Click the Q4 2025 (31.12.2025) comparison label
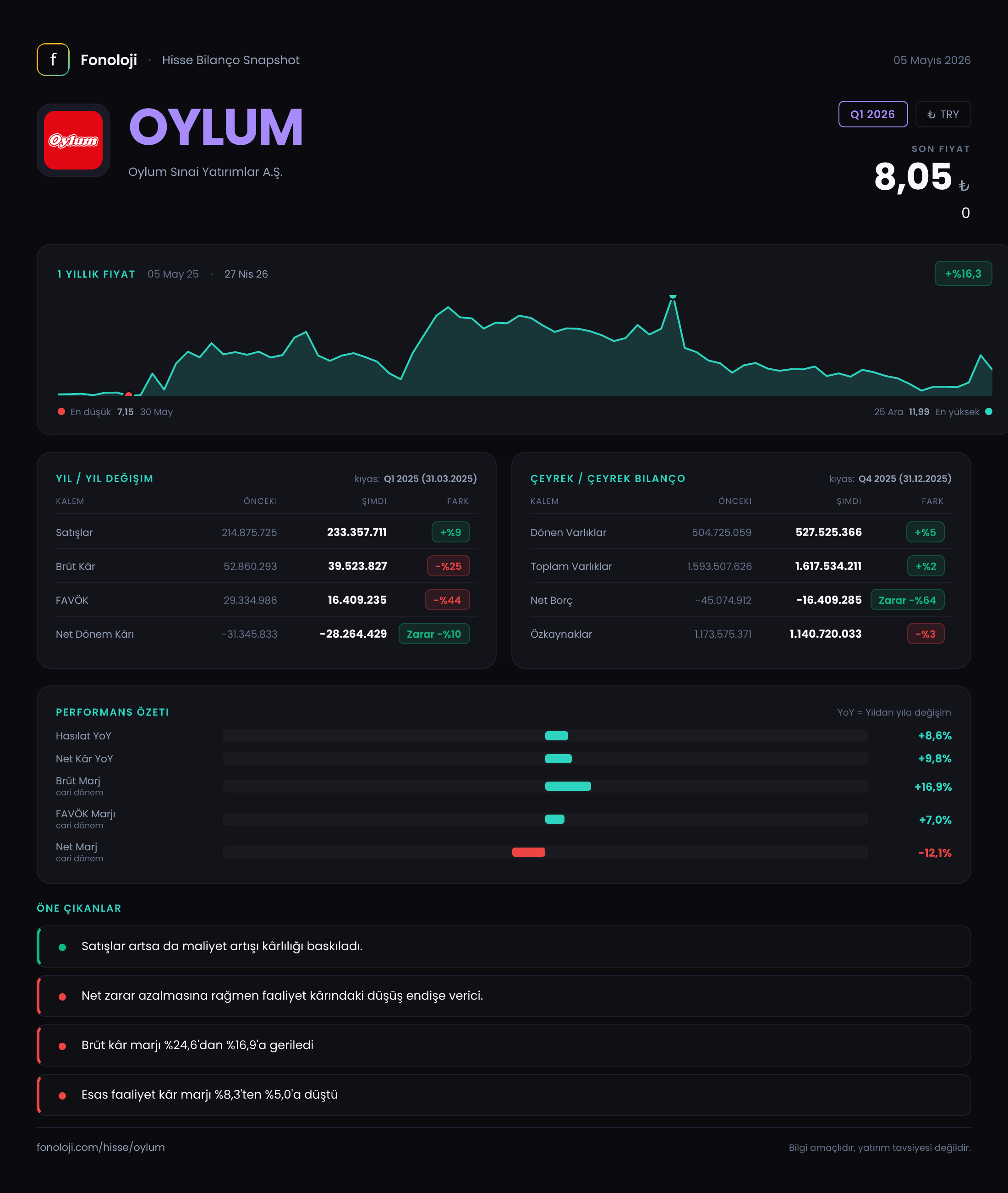Screen dimensions: 1008x1193 point(904,478)
